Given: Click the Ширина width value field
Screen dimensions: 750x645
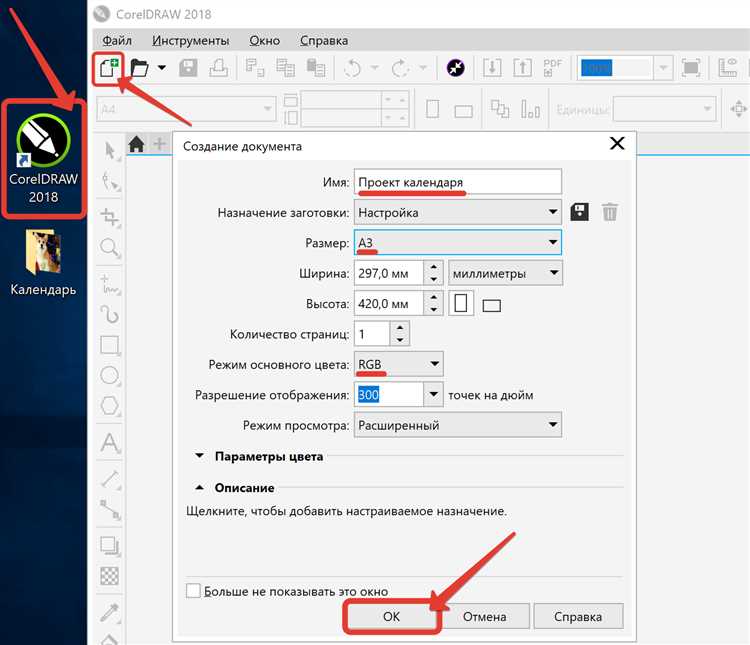Looking at the screenshot, I should click(389, 273).
